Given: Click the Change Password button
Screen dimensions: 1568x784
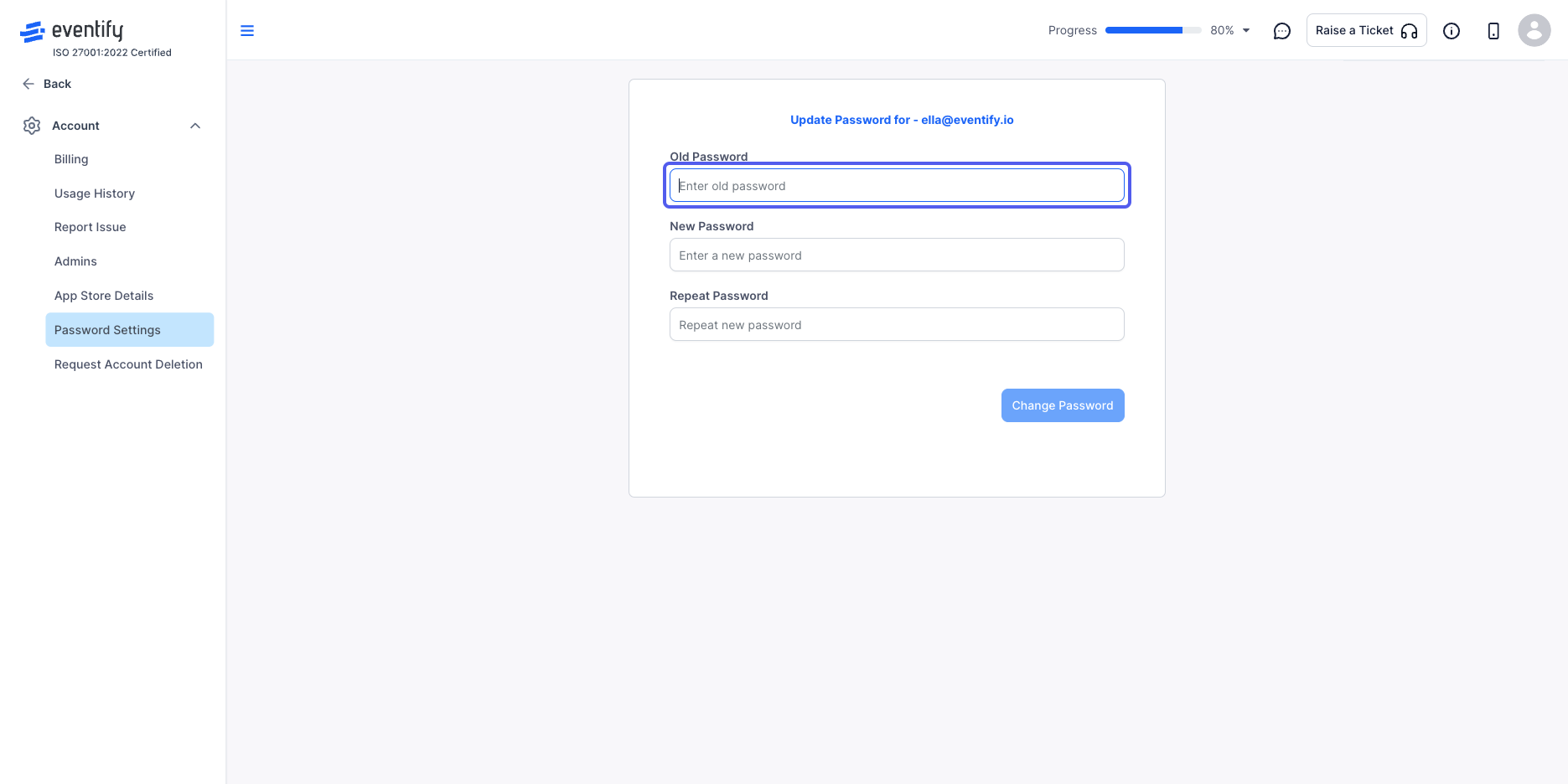Looking at the screenshot, I should [x=1063, y=405].
